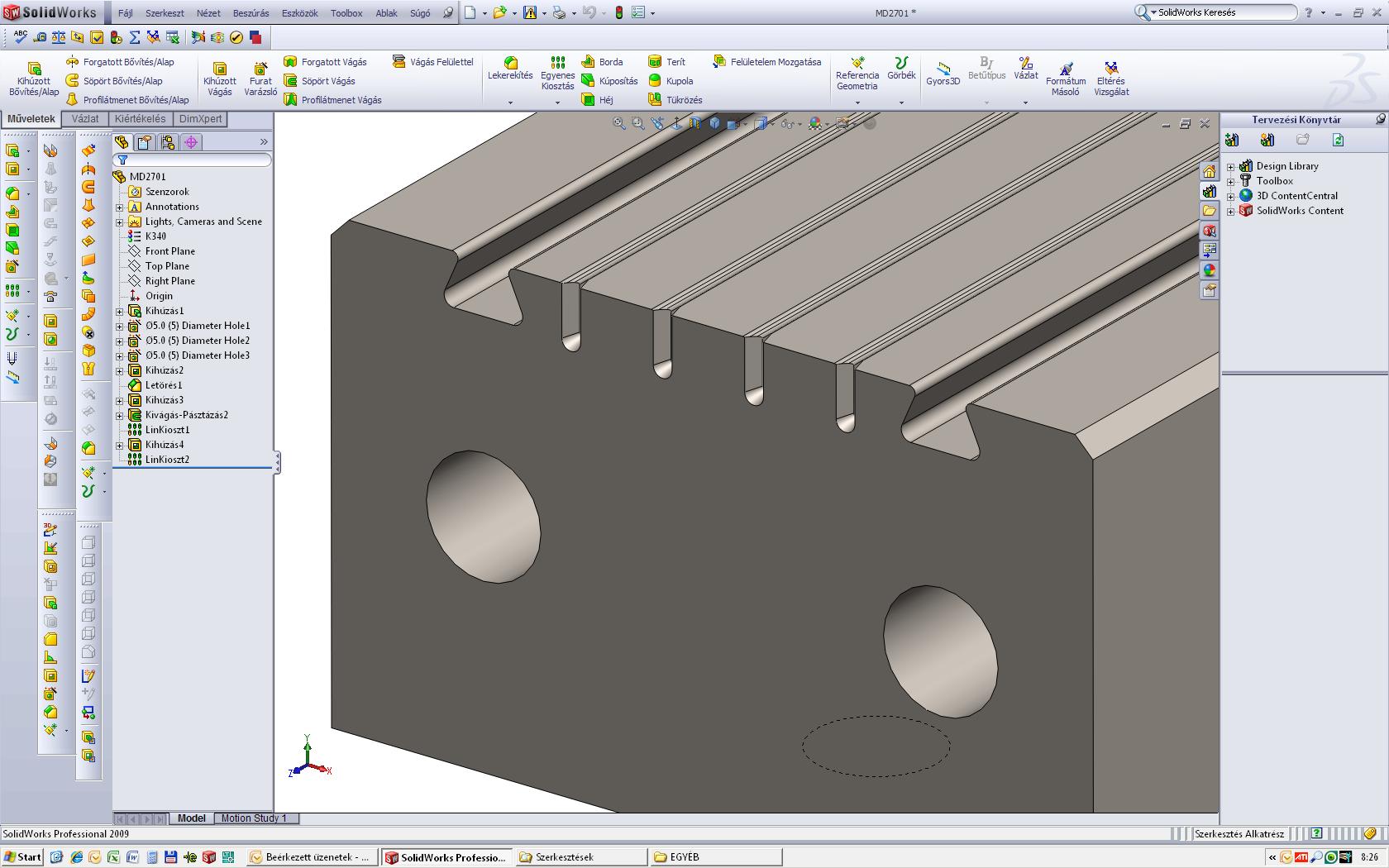Open the Görbék curves tool
The image size is (1389, 868).
point(901,69)
